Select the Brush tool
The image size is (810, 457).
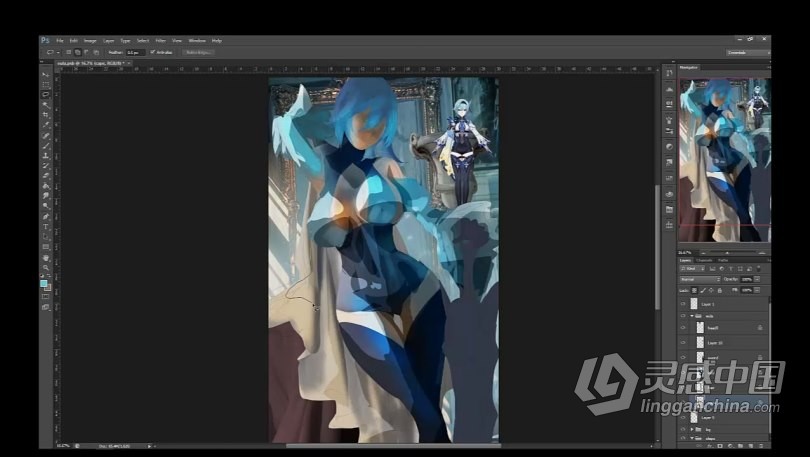(x=45, y=146)
